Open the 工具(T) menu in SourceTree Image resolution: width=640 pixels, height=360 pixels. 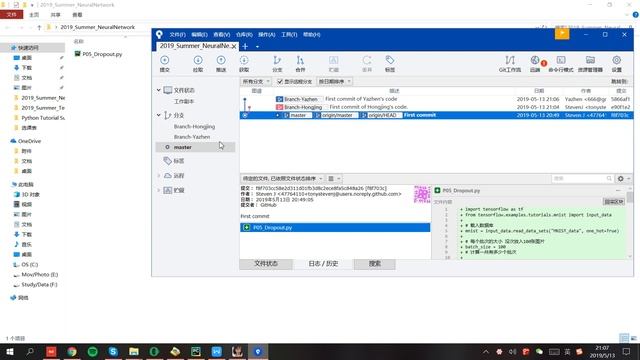pyautogui.click(x=289, y=35)
